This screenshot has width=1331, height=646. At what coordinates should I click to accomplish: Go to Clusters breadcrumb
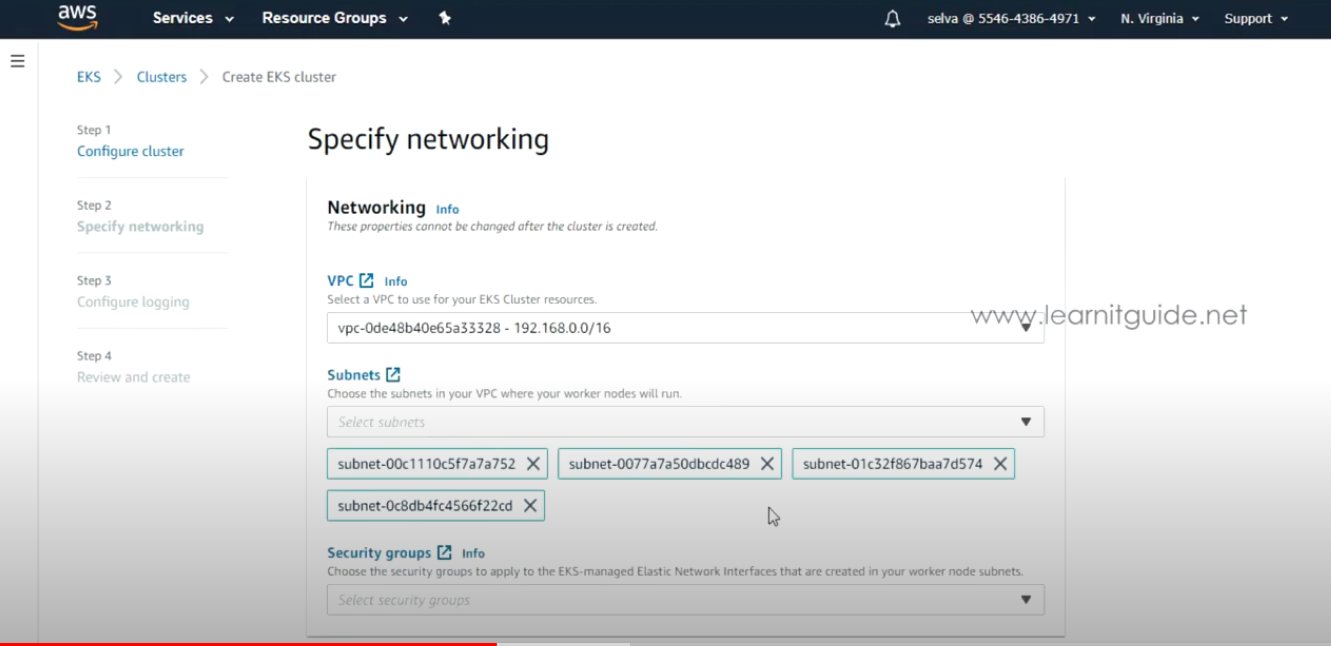[x=162, y=77]
